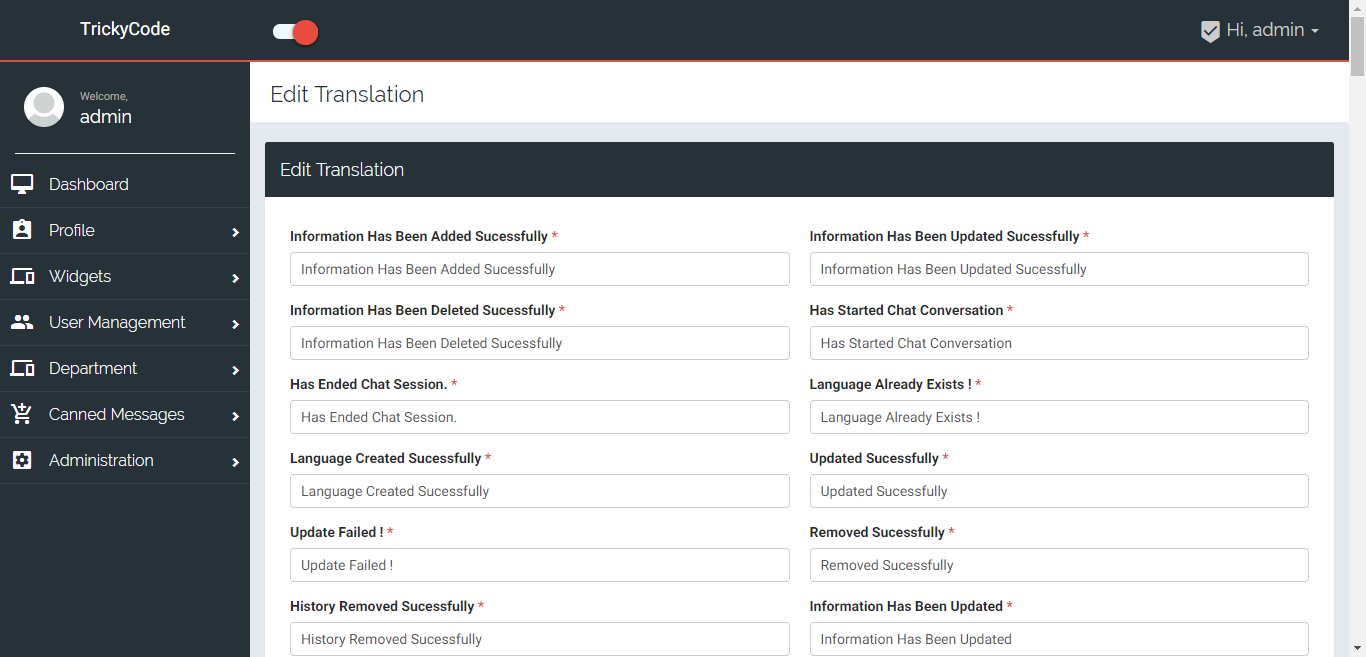Click the Dashboard monitor icon

[x=22, y=184]
